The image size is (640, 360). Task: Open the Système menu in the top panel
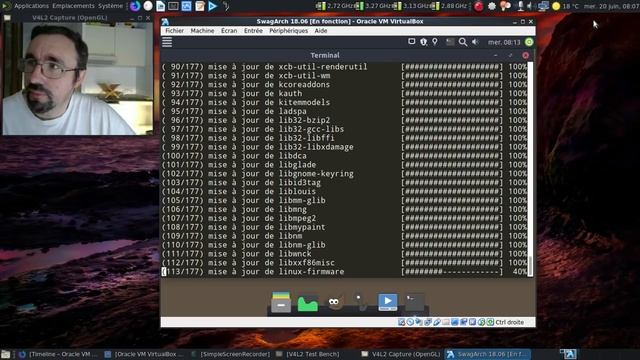(x=110, y=6)
